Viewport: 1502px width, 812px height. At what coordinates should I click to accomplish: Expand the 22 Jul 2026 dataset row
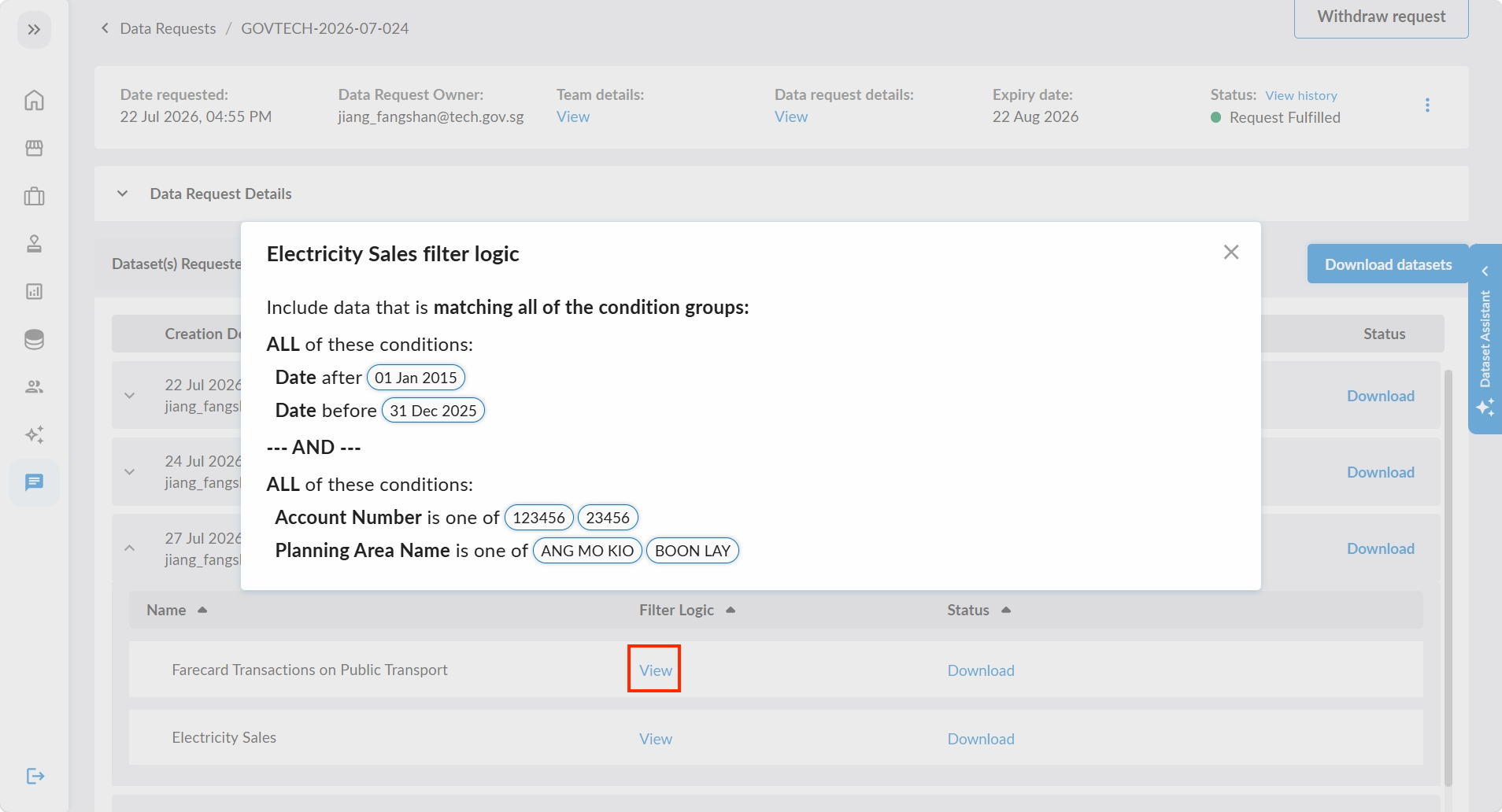click(x=130, y=396)
